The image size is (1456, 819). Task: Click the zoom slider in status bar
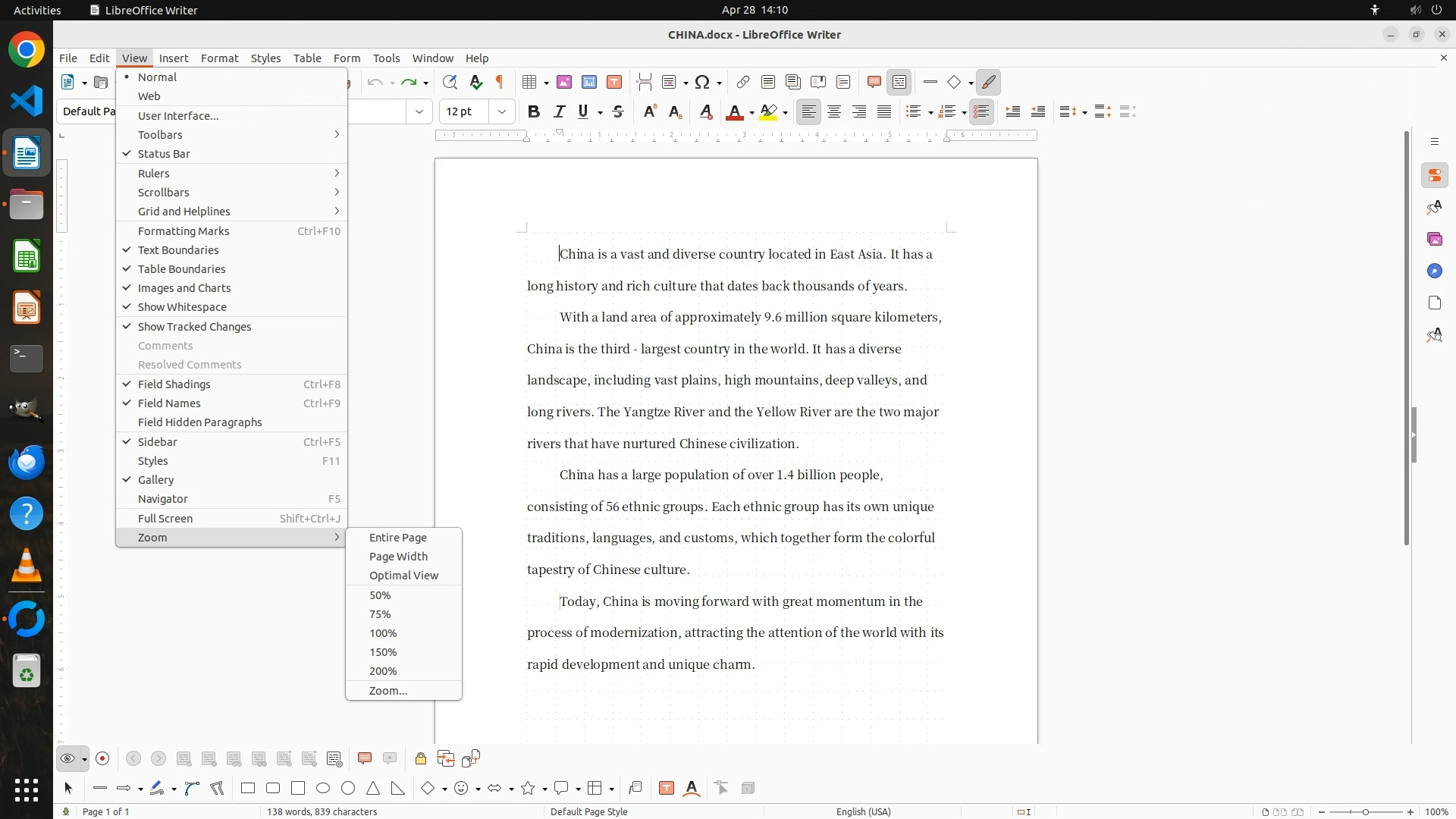click(x=1365, y=812)
